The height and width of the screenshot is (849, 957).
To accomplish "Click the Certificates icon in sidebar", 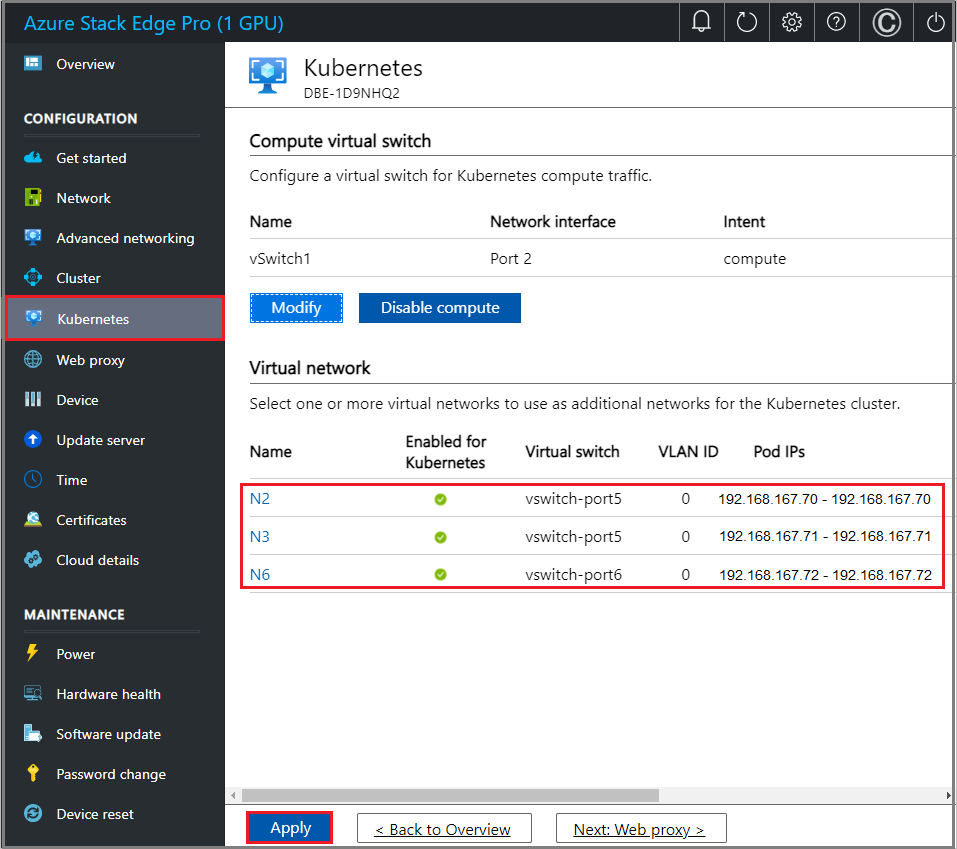I will pyautogui.click(x=33, y=520).
